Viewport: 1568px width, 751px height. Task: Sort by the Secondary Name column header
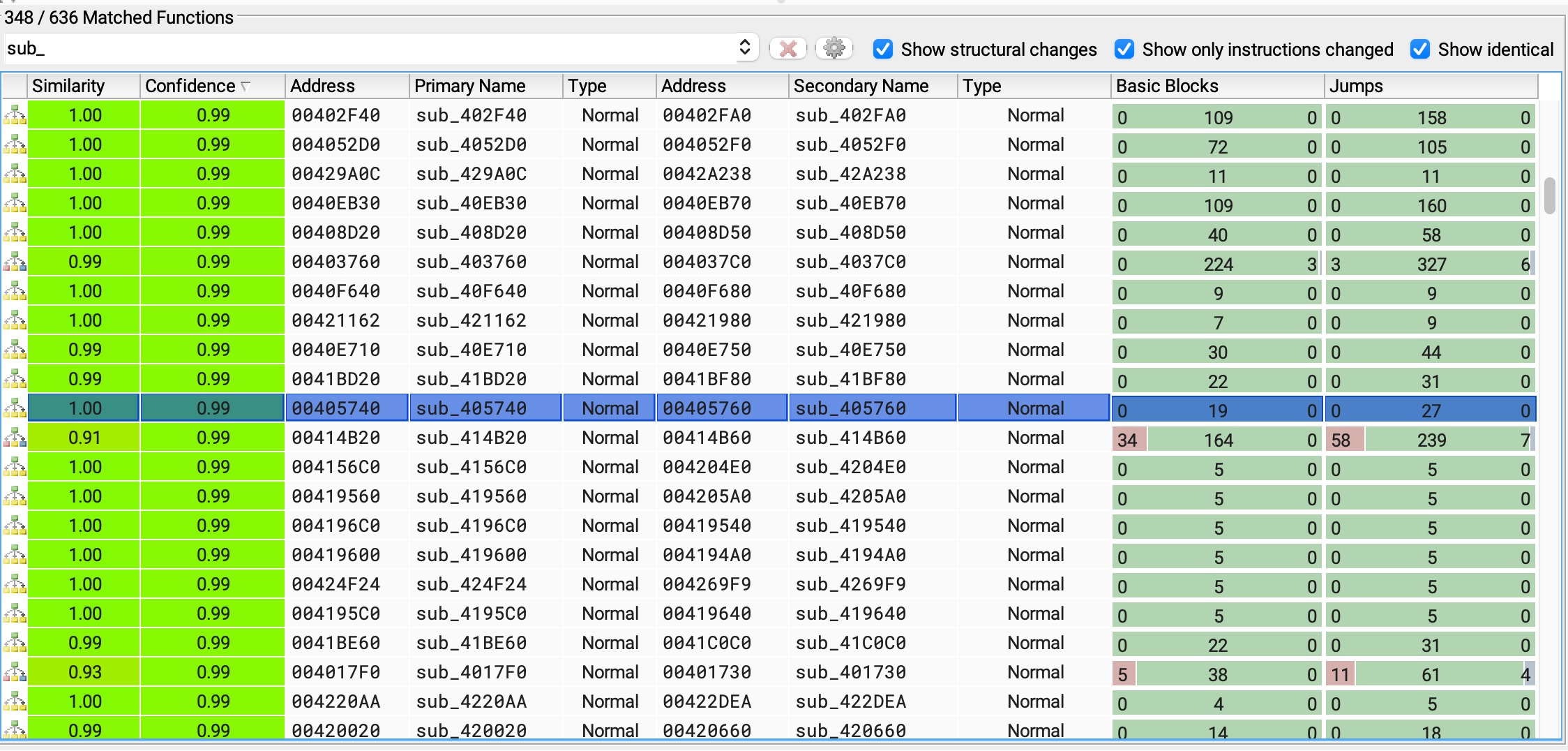click(873, 86)
